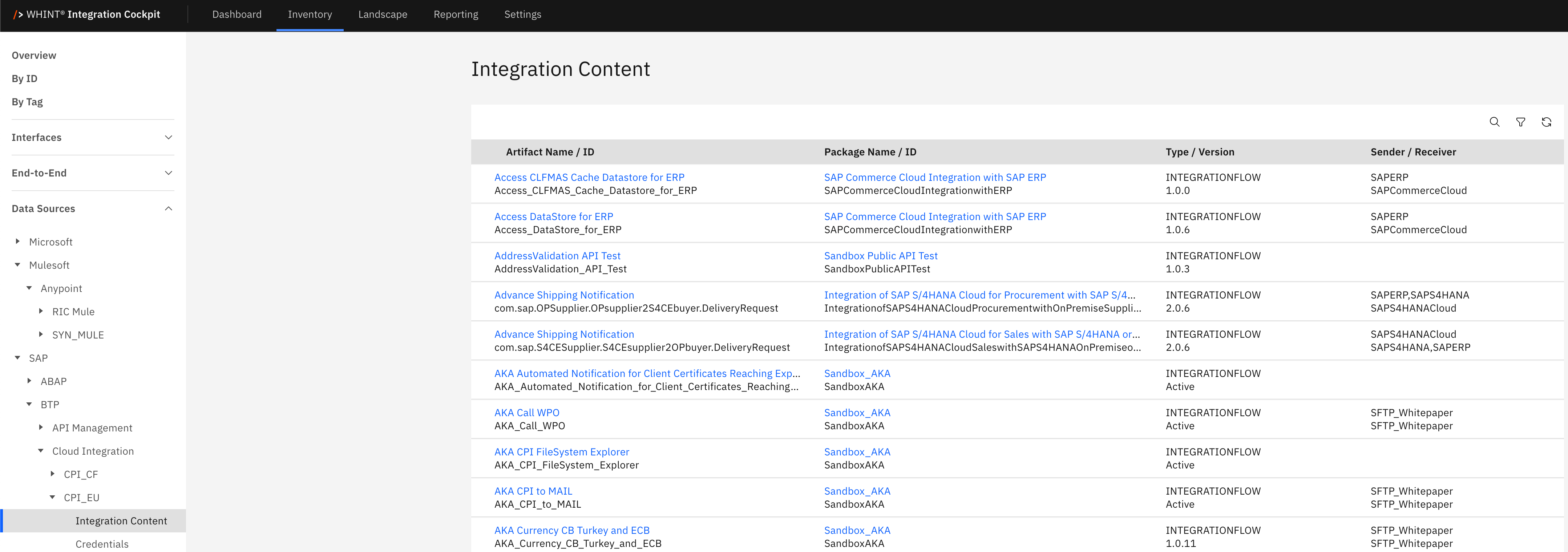1568x552 pixels.
Task: Collapse the Data Sources section chevron
Action: (x=169, y=209)
